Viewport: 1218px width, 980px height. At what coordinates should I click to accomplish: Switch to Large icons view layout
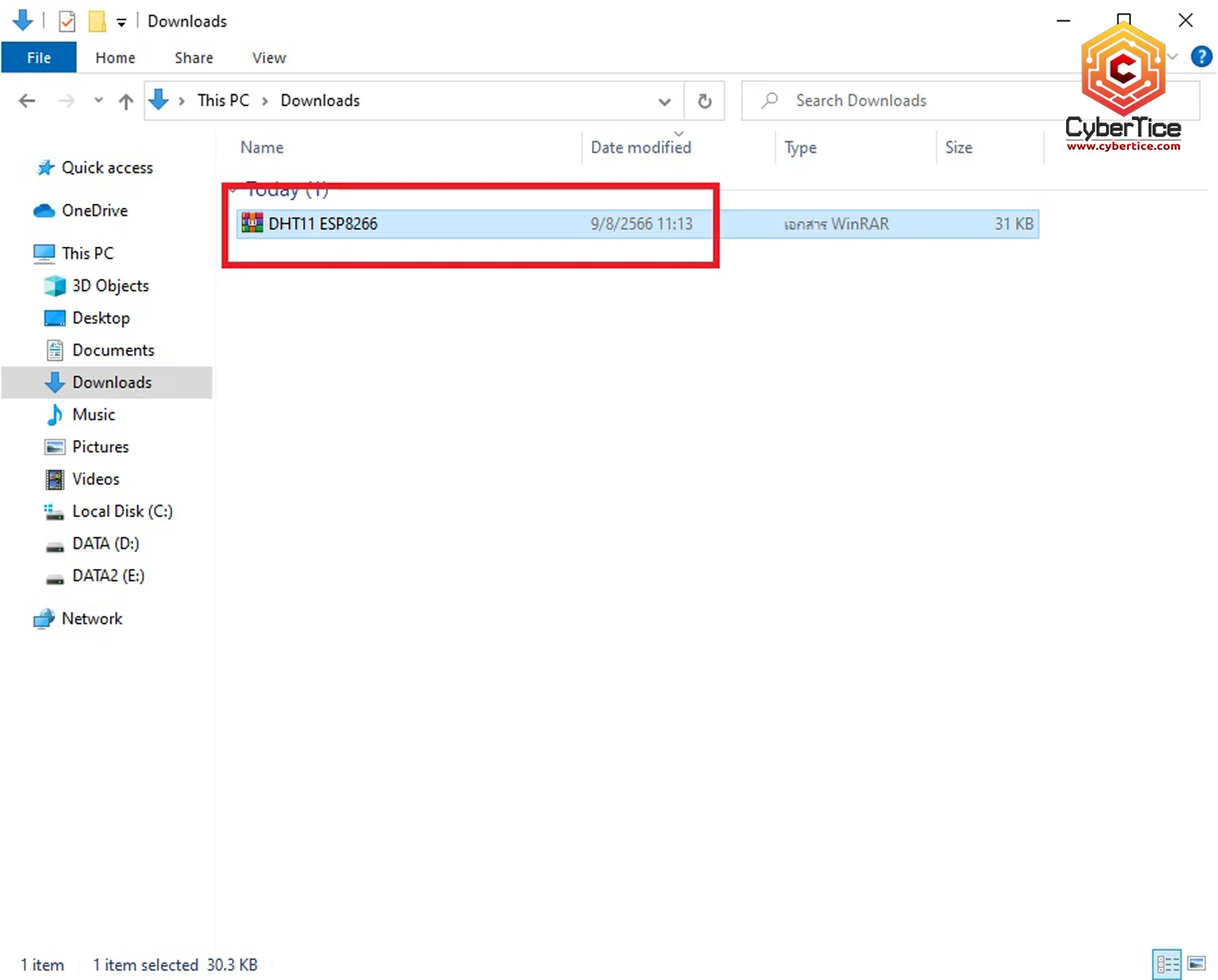[1197, 964]
